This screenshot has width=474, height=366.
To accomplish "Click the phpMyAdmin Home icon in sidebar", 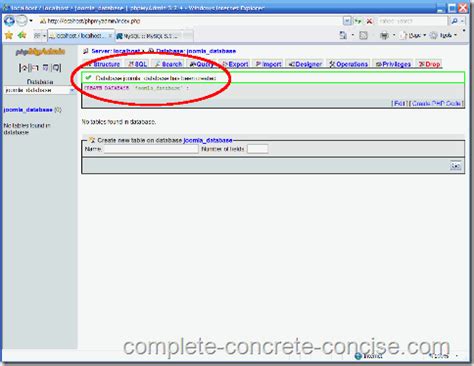I will pos(23,68).
